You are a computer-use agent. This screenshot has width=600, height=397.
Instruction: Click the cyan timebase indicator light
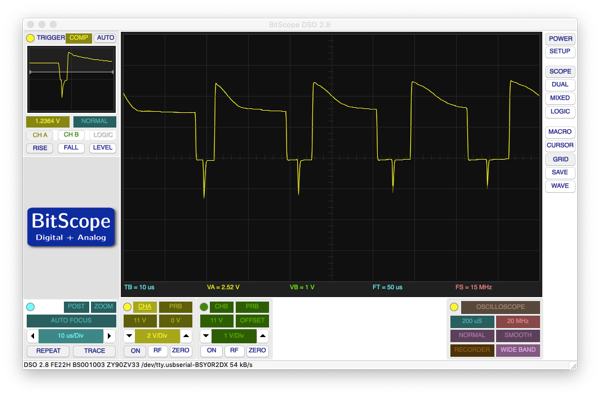(x=31, y=307)
